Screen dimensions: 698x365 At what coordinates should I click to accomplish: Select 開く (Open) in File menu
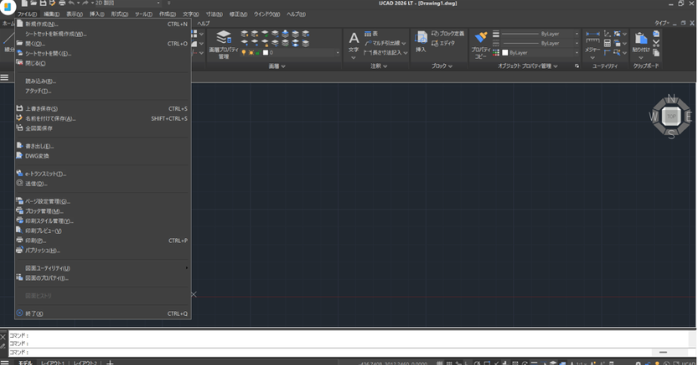(x=103, y=44)
